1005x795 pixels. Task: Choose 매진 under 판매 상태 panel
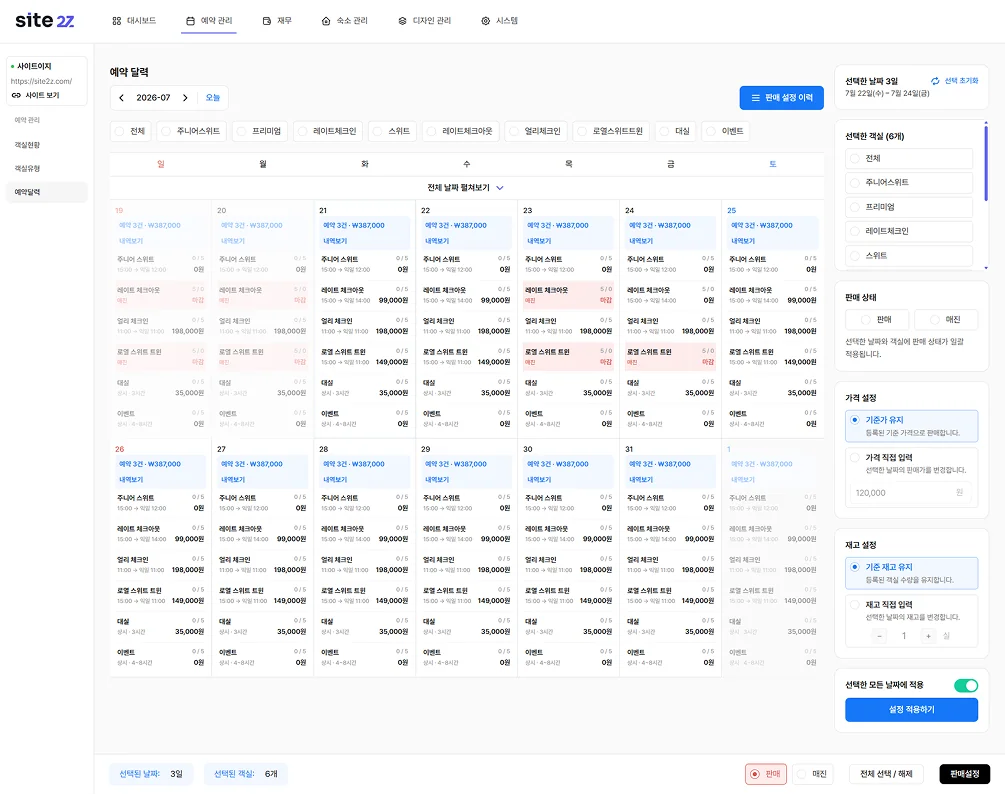click(x=946, y=319)
